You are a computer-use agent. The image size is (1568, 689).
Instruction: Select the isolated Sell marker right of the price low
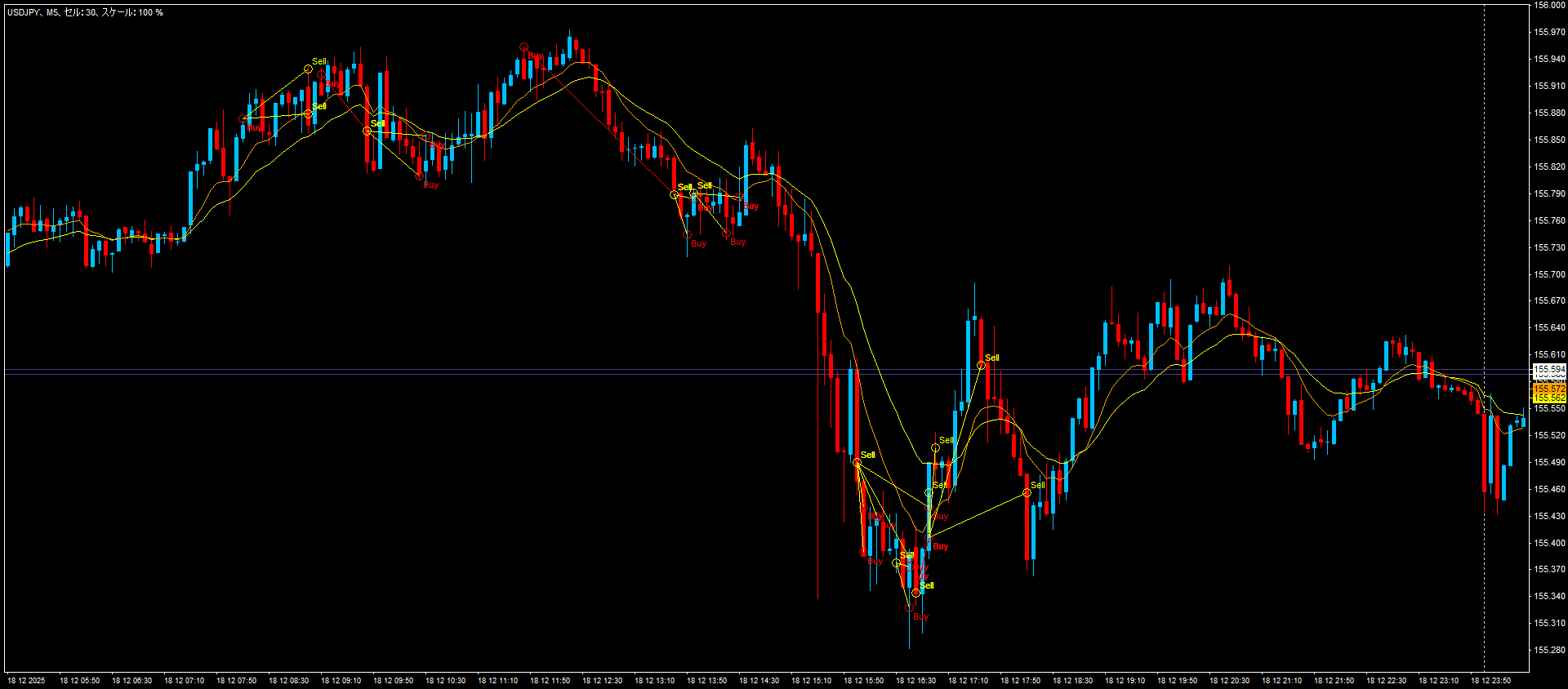click(1027, 493)
